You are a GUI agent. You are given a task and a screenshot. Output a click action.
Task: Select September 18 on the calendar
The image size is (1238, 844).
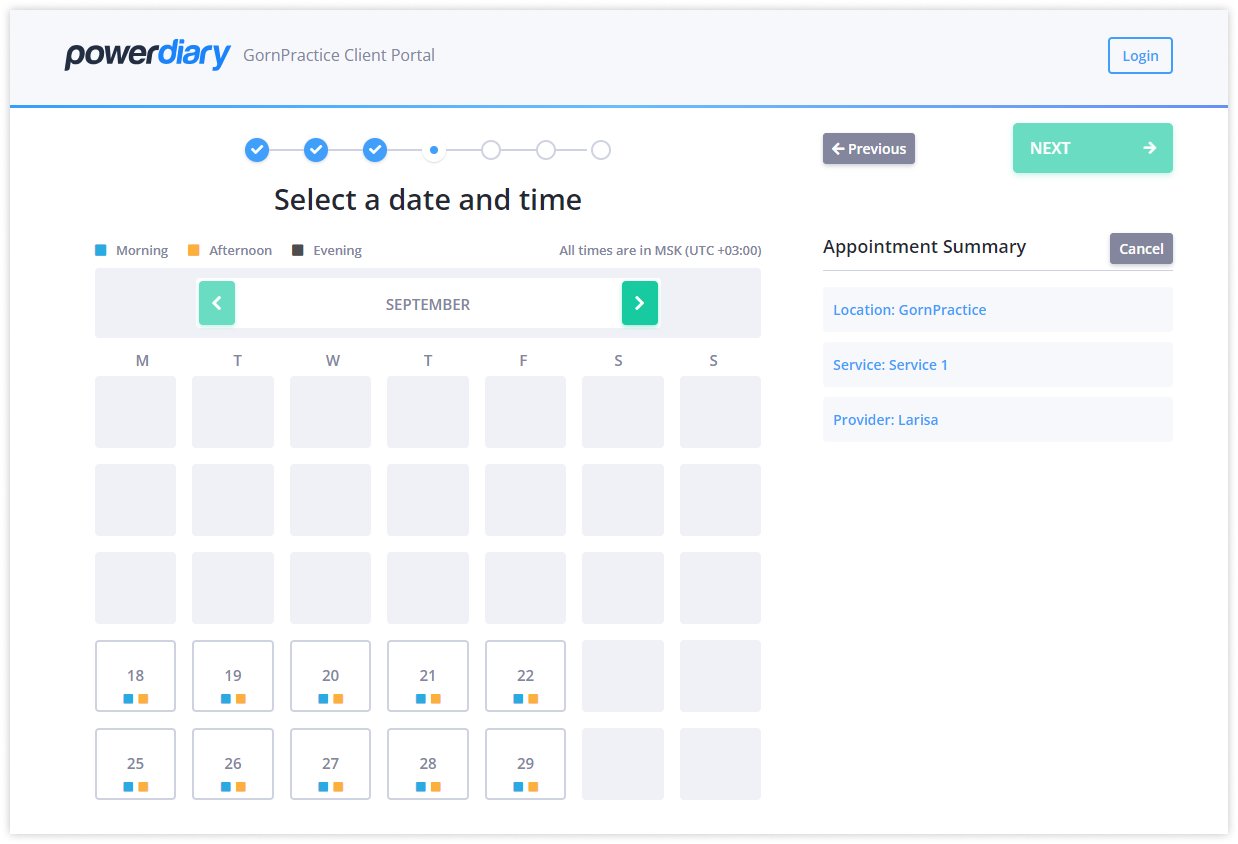135,676
